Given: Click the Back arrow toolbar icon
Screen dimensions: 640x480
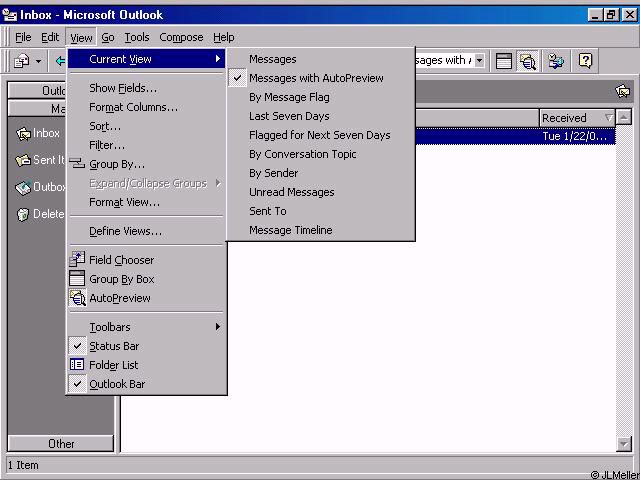Looking at the screenshot, I should pos(60,61).
